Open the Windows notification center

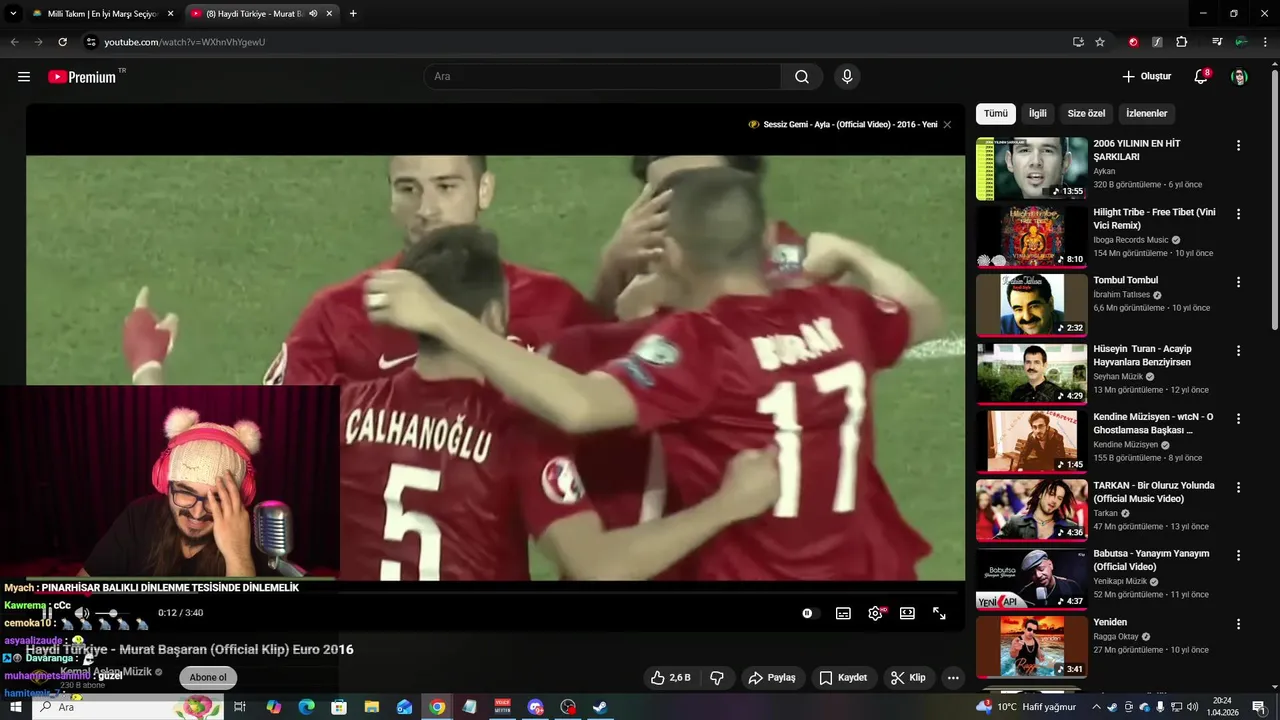coord(1259,707)
